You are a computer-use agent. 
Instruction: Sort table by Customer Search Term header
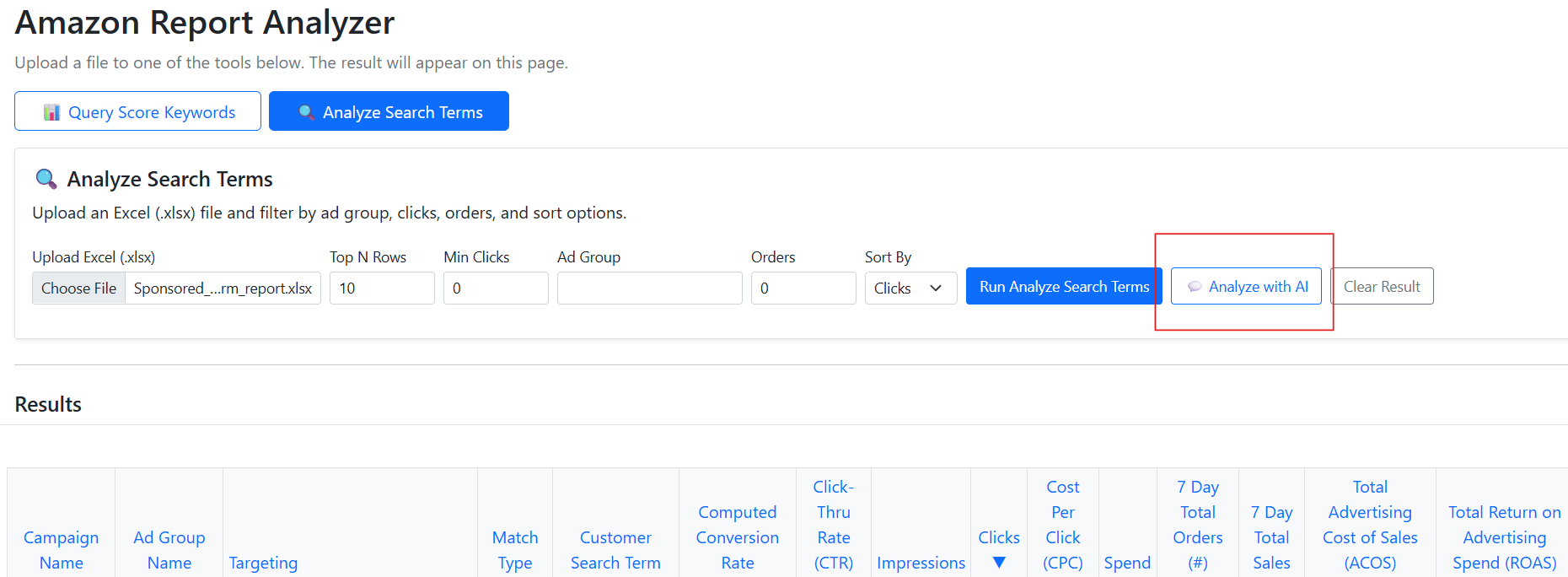click(615, 550)
